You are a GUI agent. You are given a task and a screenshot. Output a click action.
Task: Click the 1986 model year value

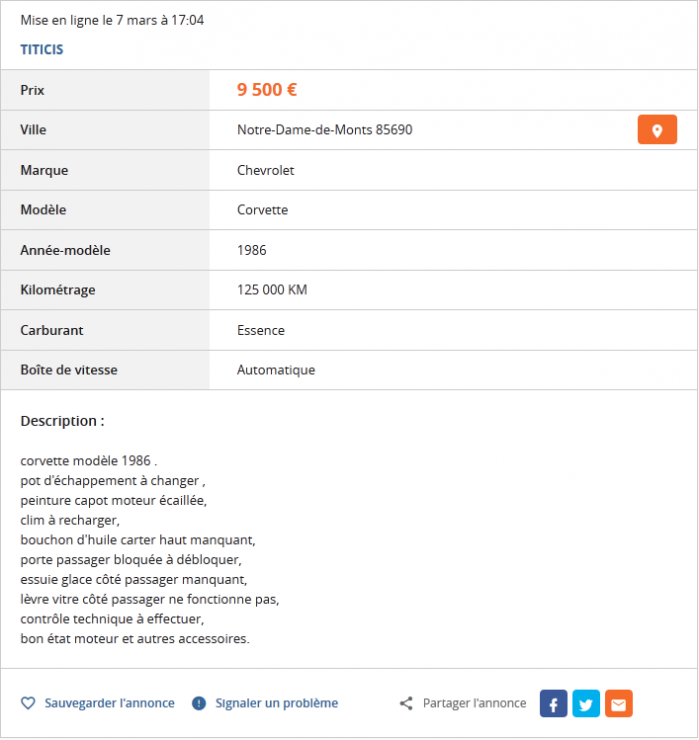click(252, 250)
